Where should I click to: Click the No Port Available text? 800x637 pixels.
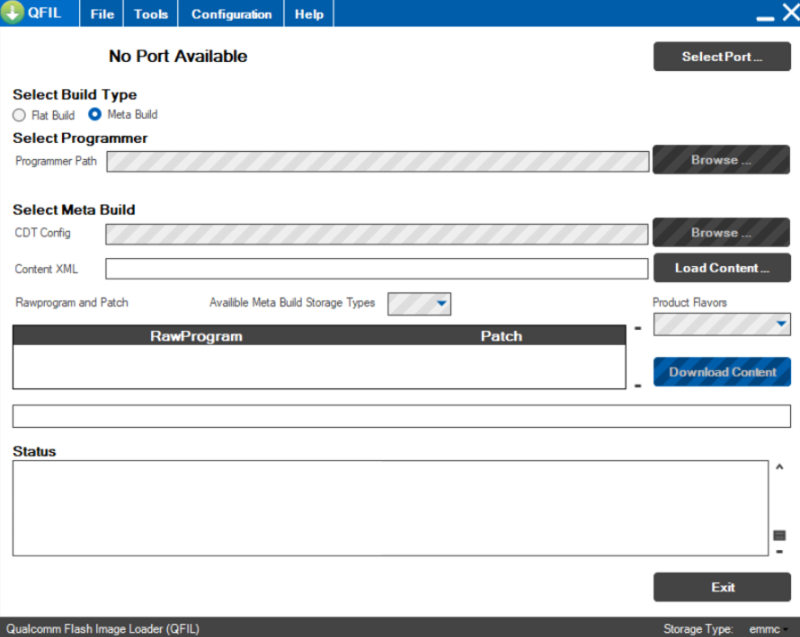178,56
